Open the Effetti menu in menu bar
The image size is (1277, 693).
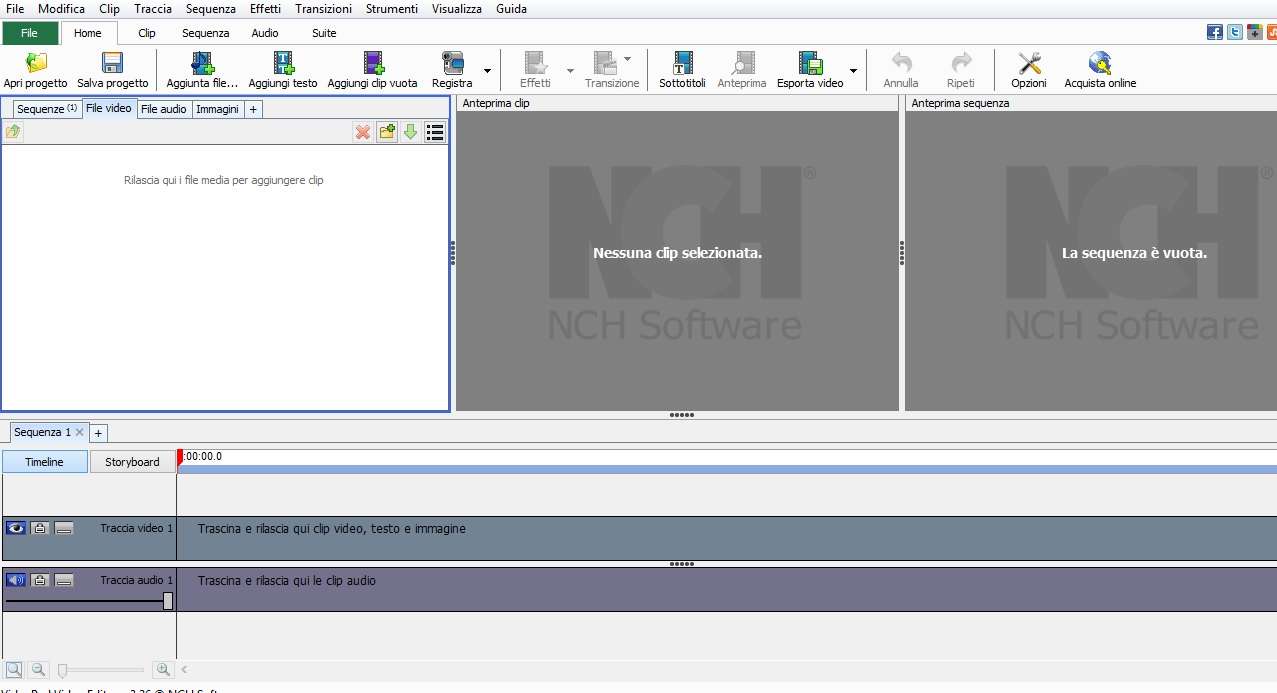click(x=265, y=9)
